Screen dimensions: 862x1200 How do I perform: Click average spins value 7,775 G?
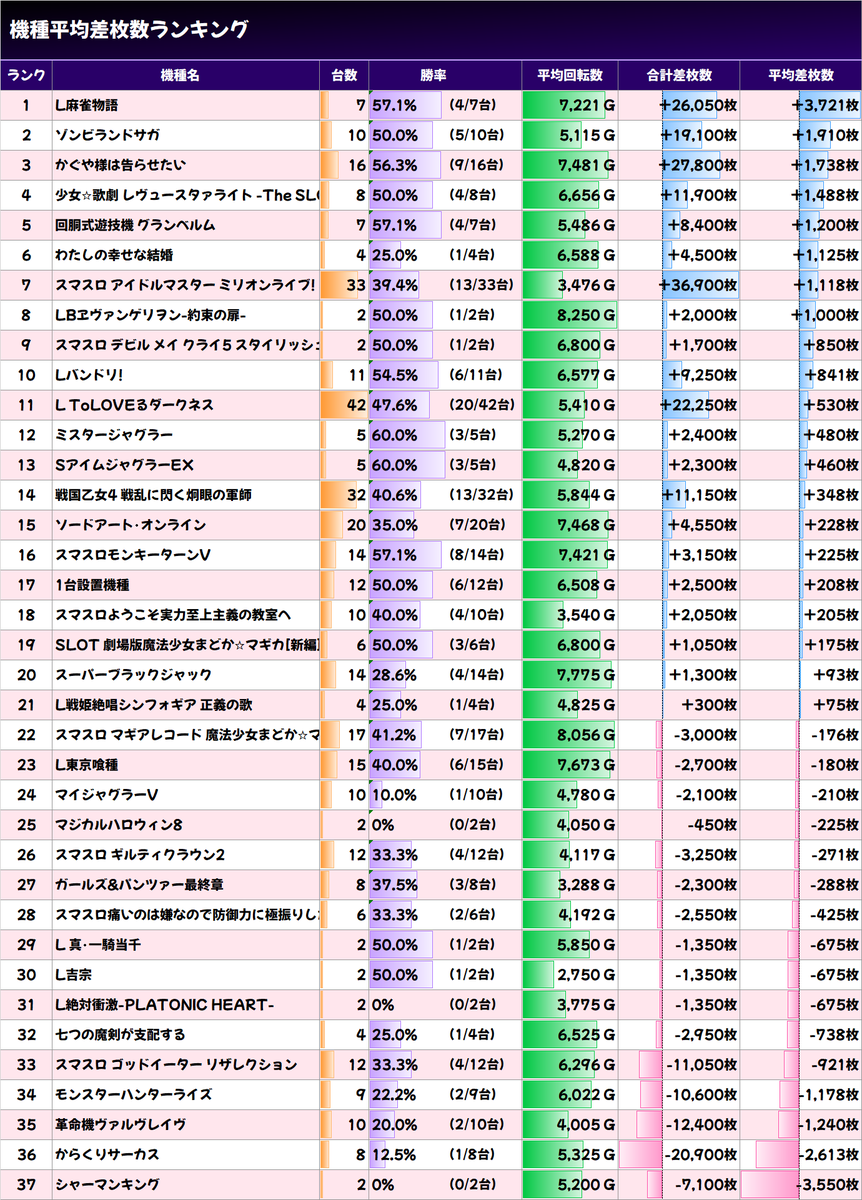pyautogui.click(x=587, y=675)
